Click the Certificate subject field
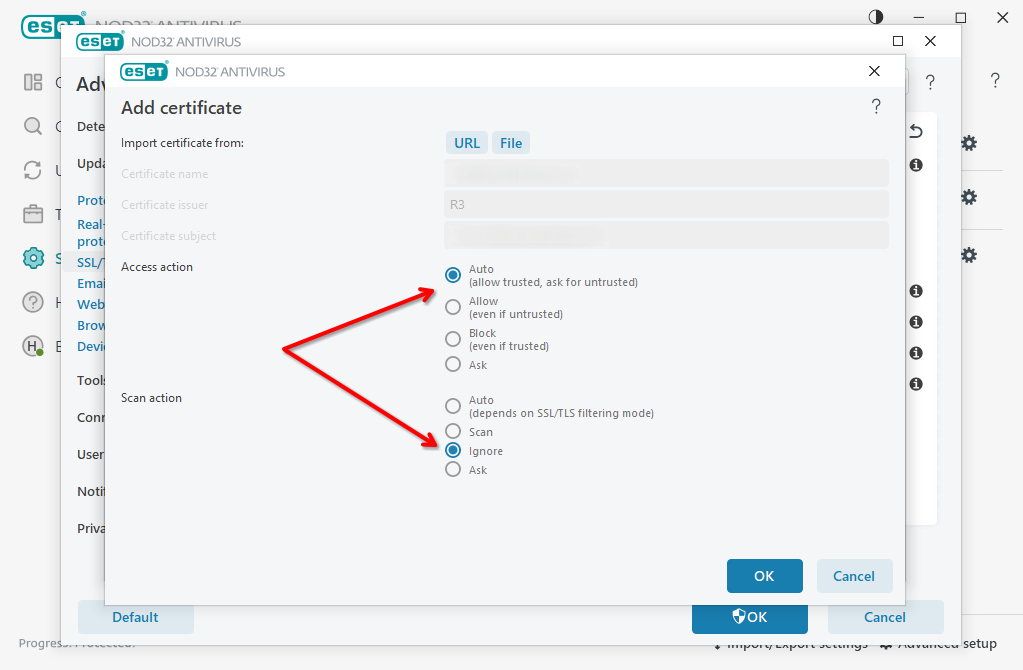 point(666,236)
